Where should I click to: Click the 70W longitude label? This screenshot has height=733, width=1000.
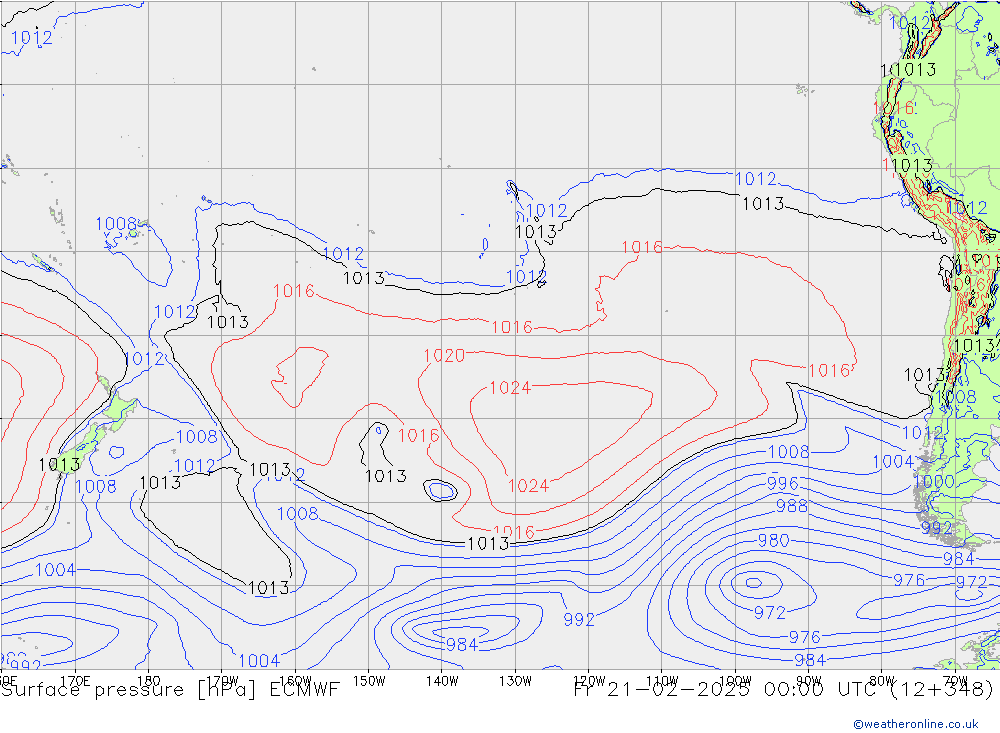(955, 680)
